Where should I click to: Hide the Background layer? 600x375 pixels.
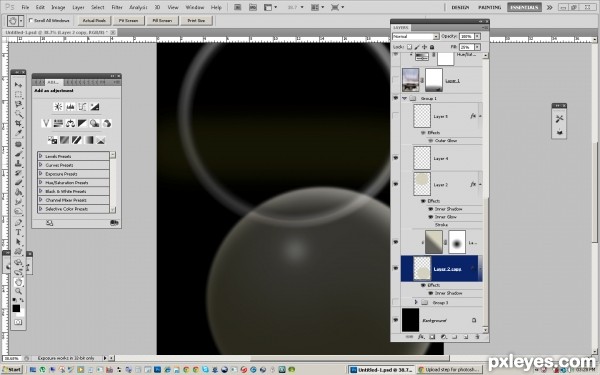(396, 320)
